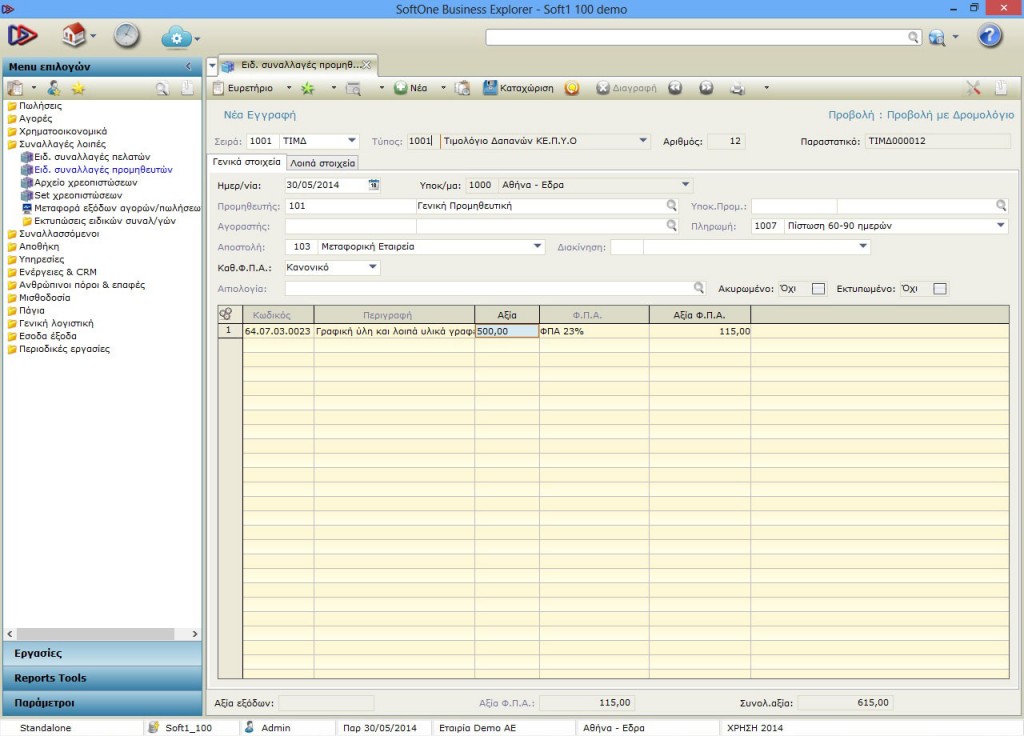This screenshot has height=736, width=1024.
Task: Open the tools wrench icon in record toolbar
Action: [x=973, y=88]
